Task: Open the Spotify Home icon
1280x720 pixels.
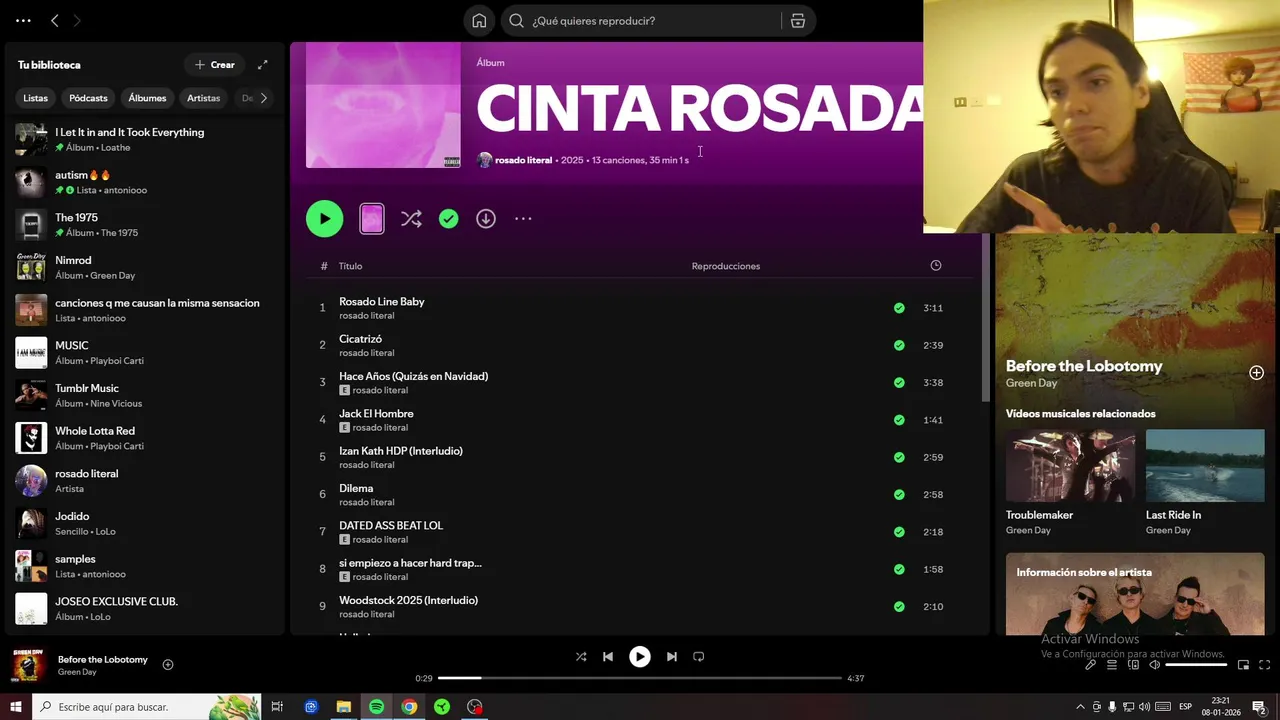Action: point(479,21)
